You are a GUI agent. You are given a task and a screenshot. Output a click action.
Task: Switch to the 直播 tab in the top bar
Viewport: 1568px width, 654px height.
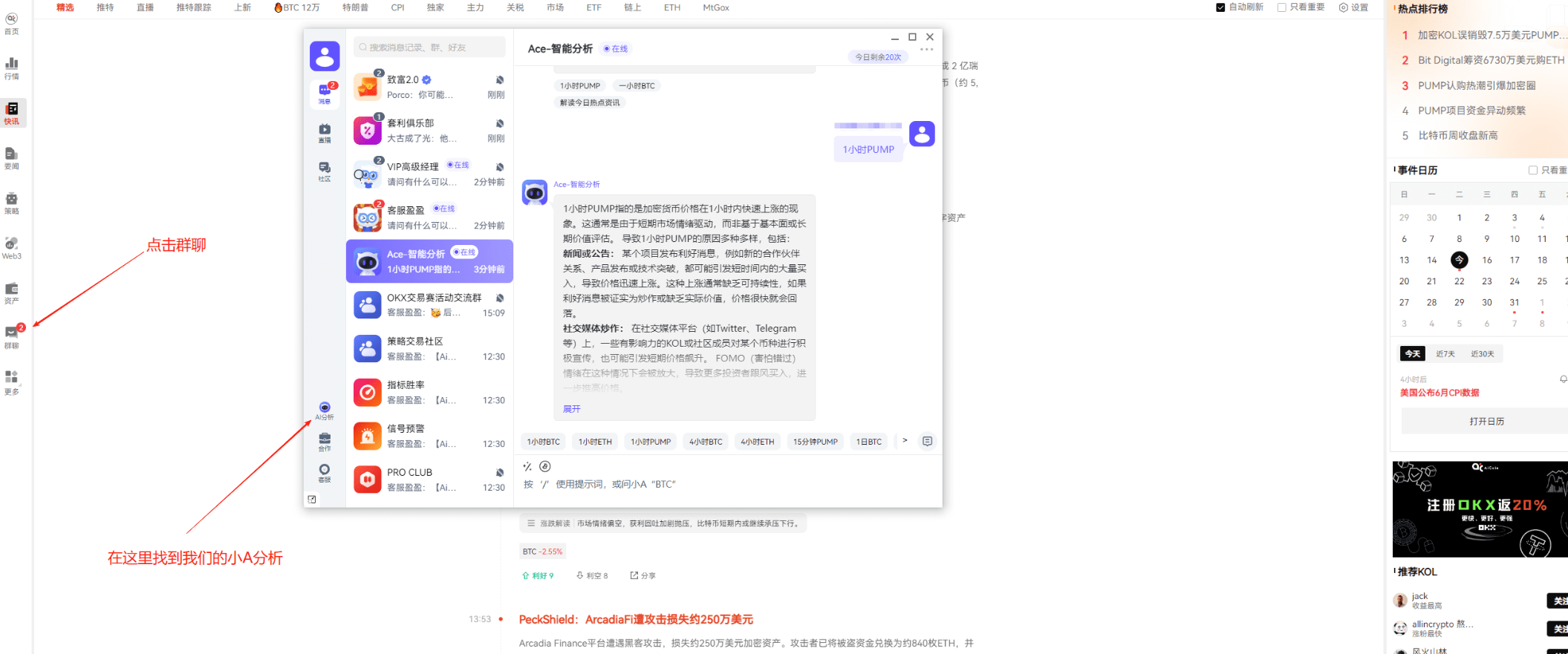tap(145, 7)
